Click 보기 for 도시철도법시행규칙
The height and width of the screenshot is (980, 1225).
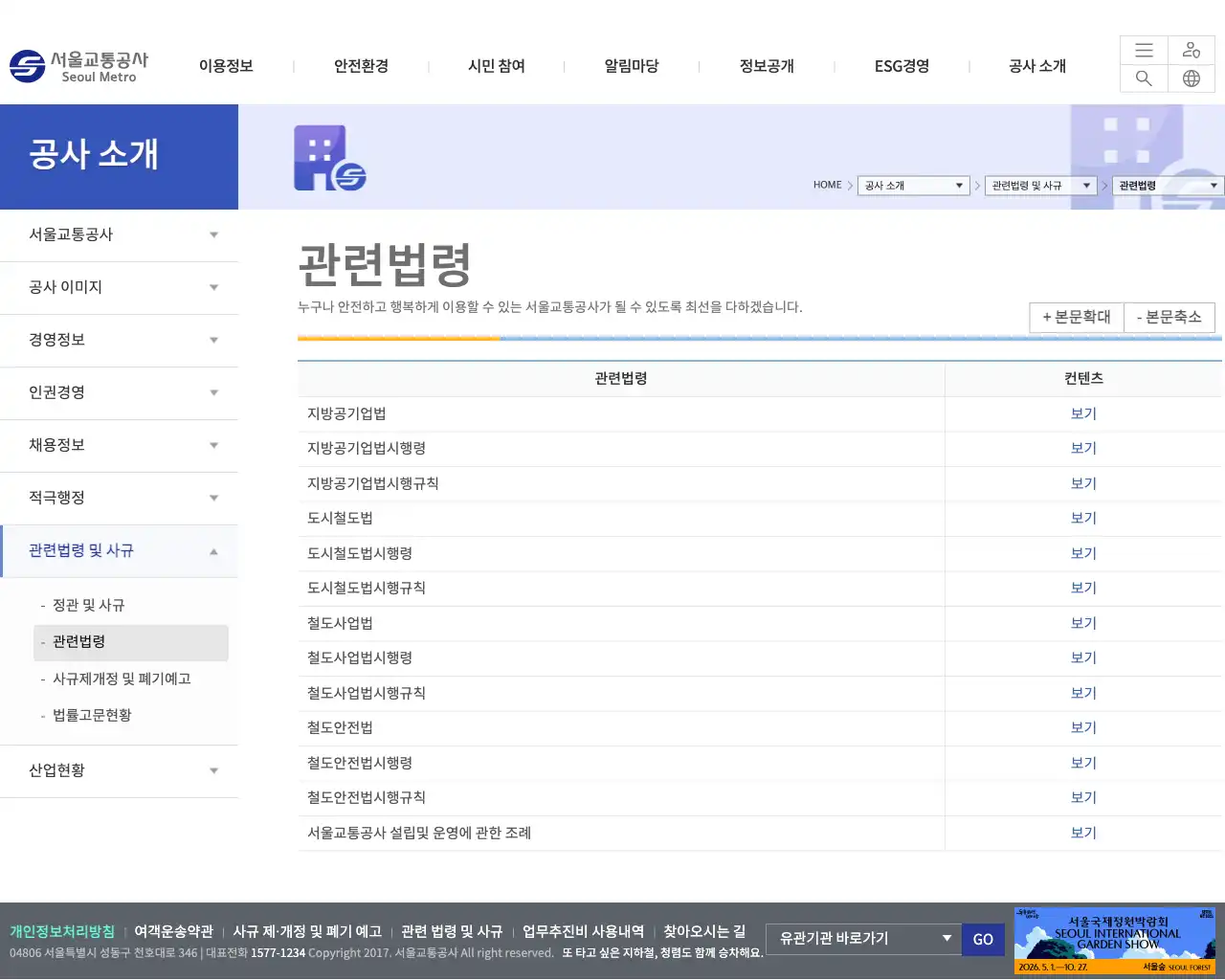1083,589
